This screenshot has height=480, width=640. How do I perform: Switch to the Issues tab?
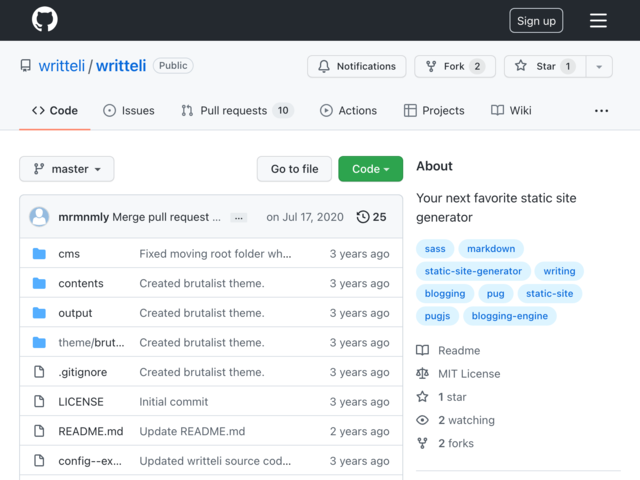coord(129,111)
